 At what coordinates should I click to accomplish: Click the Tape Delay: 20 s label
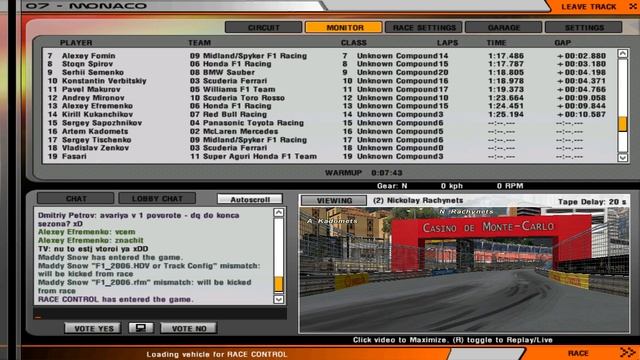tap(592, 202)
